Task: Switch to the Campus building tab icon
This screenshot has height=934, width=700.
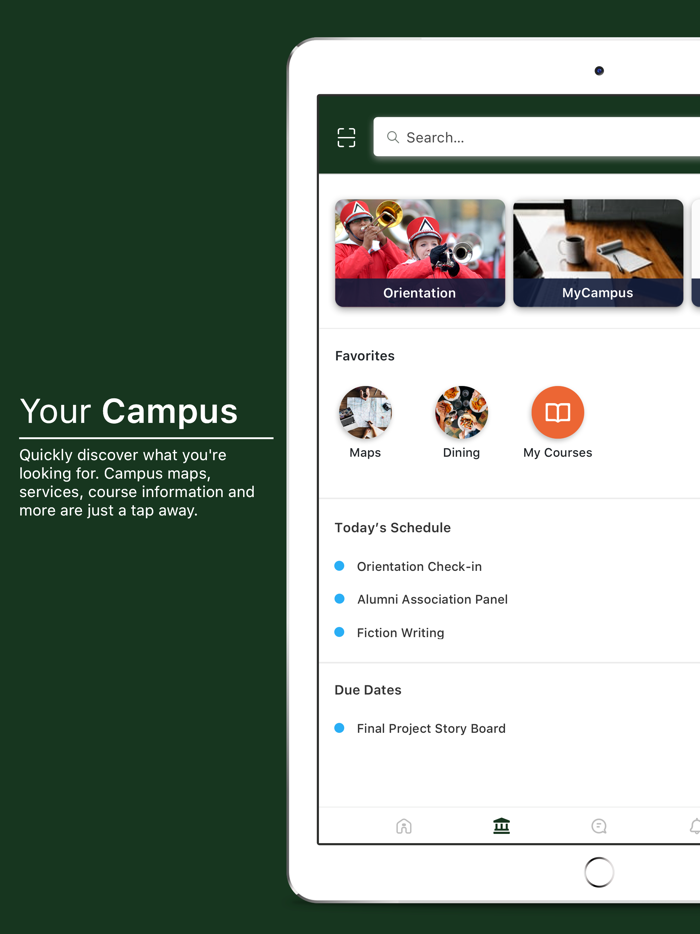Action: point(502,826)
